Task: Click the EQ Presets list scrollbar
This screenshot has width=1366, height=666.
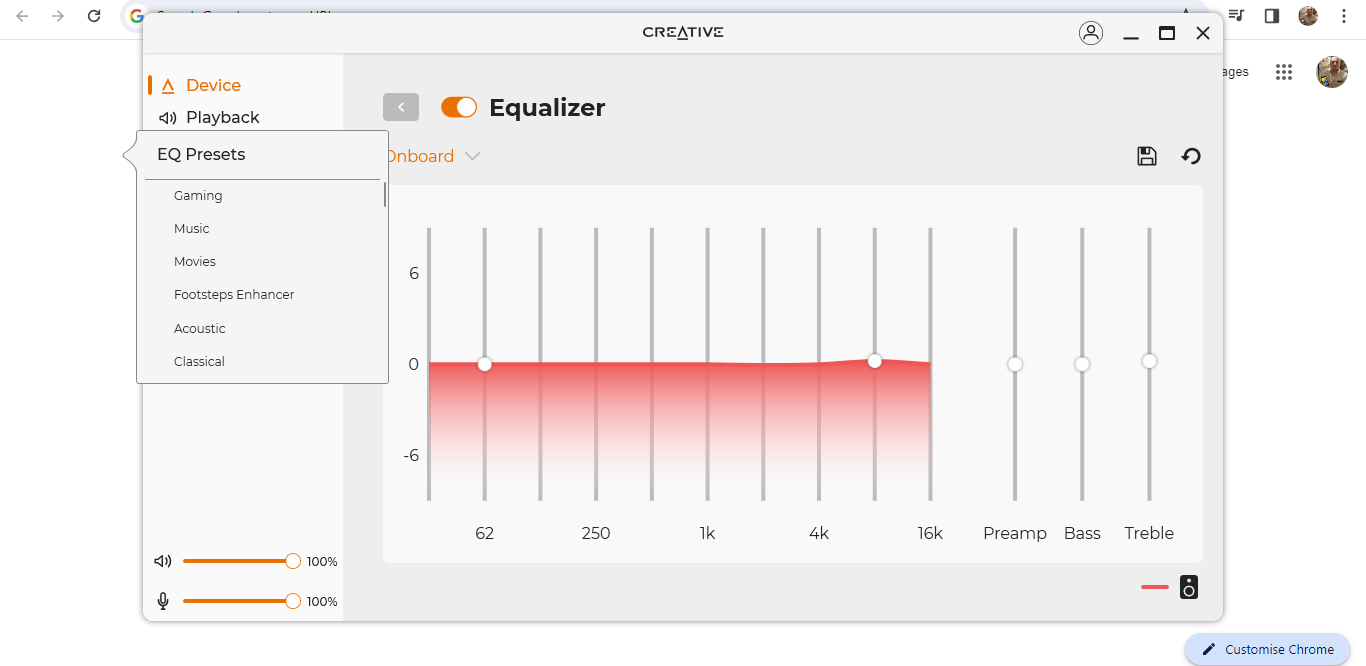Action: coord(385,195)
